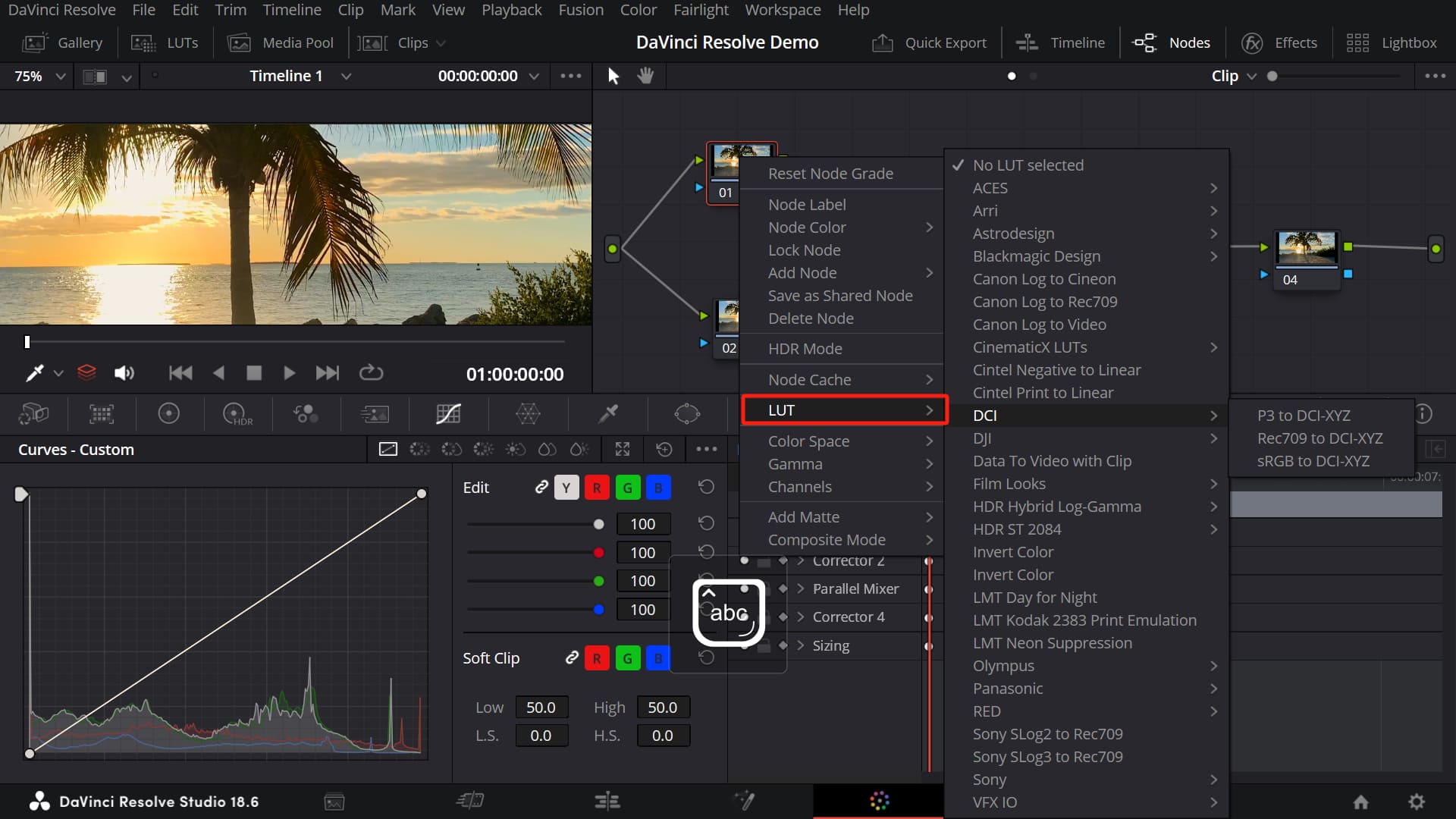Click the blue intensity slider handle
This screenshot has height=819, width=1456.
pyautogui.click(x=598, y=610)
